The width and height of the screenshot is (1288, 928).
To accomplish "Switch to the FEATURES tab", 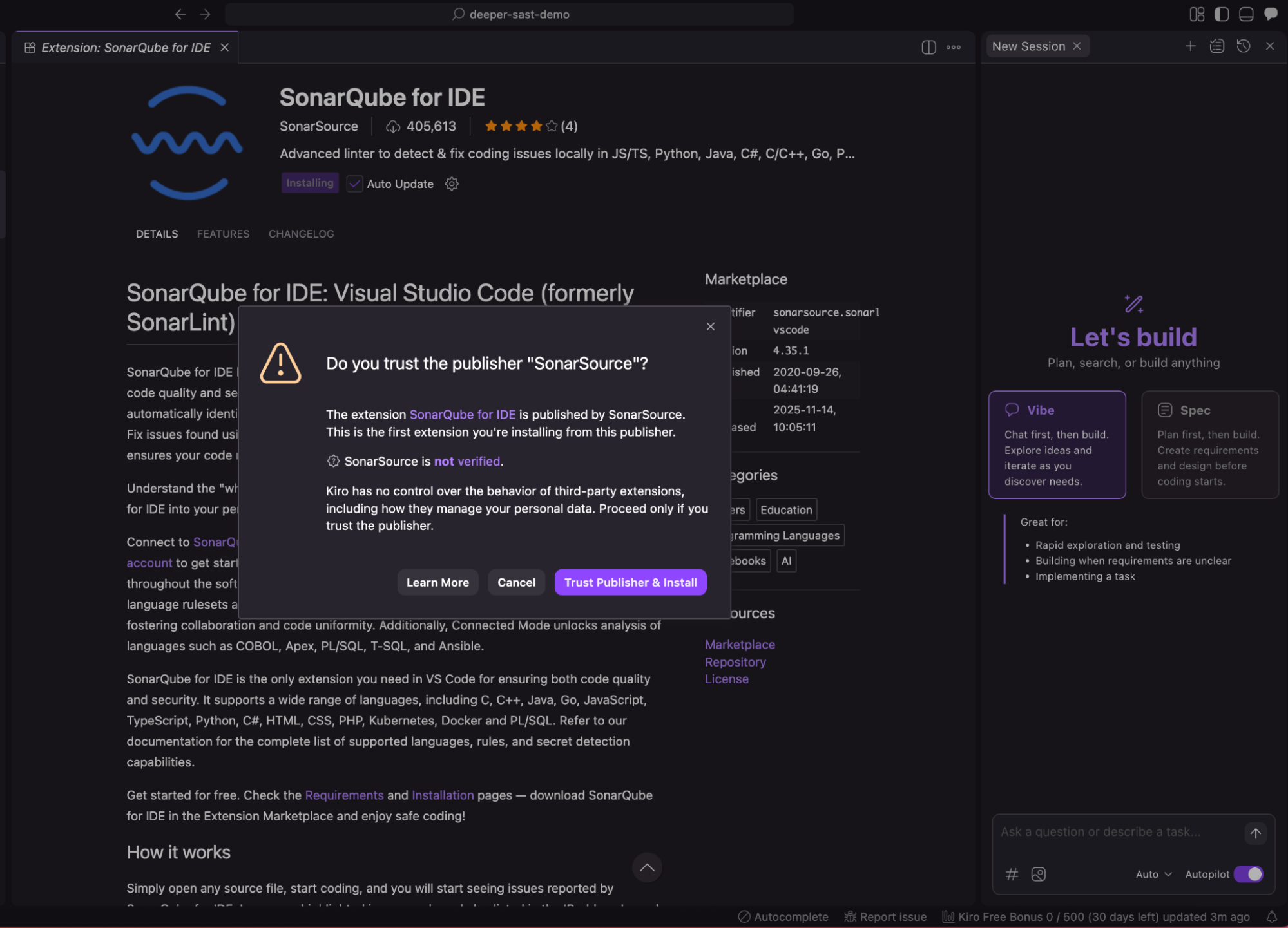I will click(x=223, y=234).
